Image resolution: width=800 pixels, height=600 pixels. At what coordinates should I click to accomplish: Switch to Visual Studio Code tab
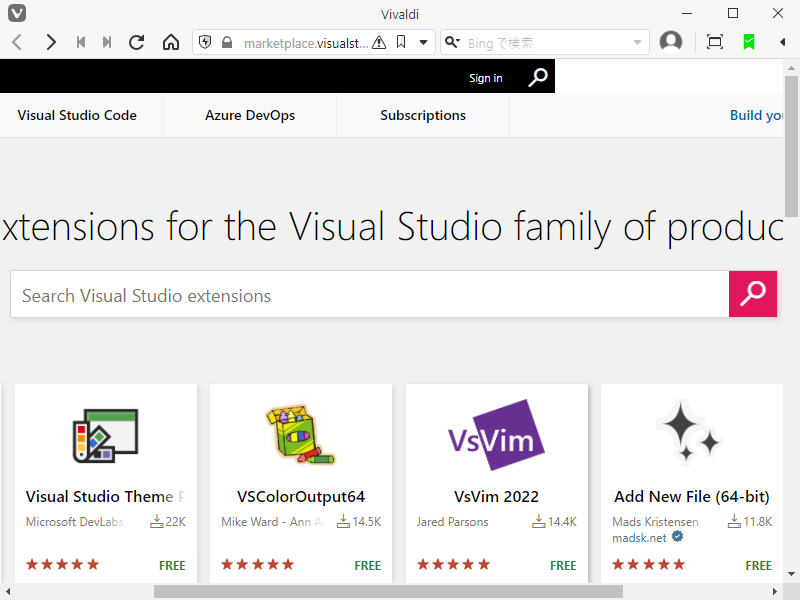pos(77,115)
